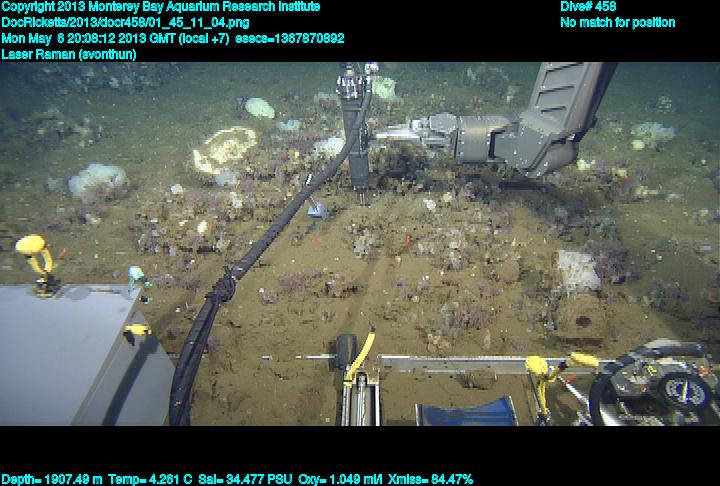Click the blue container at bottom
The height and width of the screenshot is (486, 720).
point(465,411)
